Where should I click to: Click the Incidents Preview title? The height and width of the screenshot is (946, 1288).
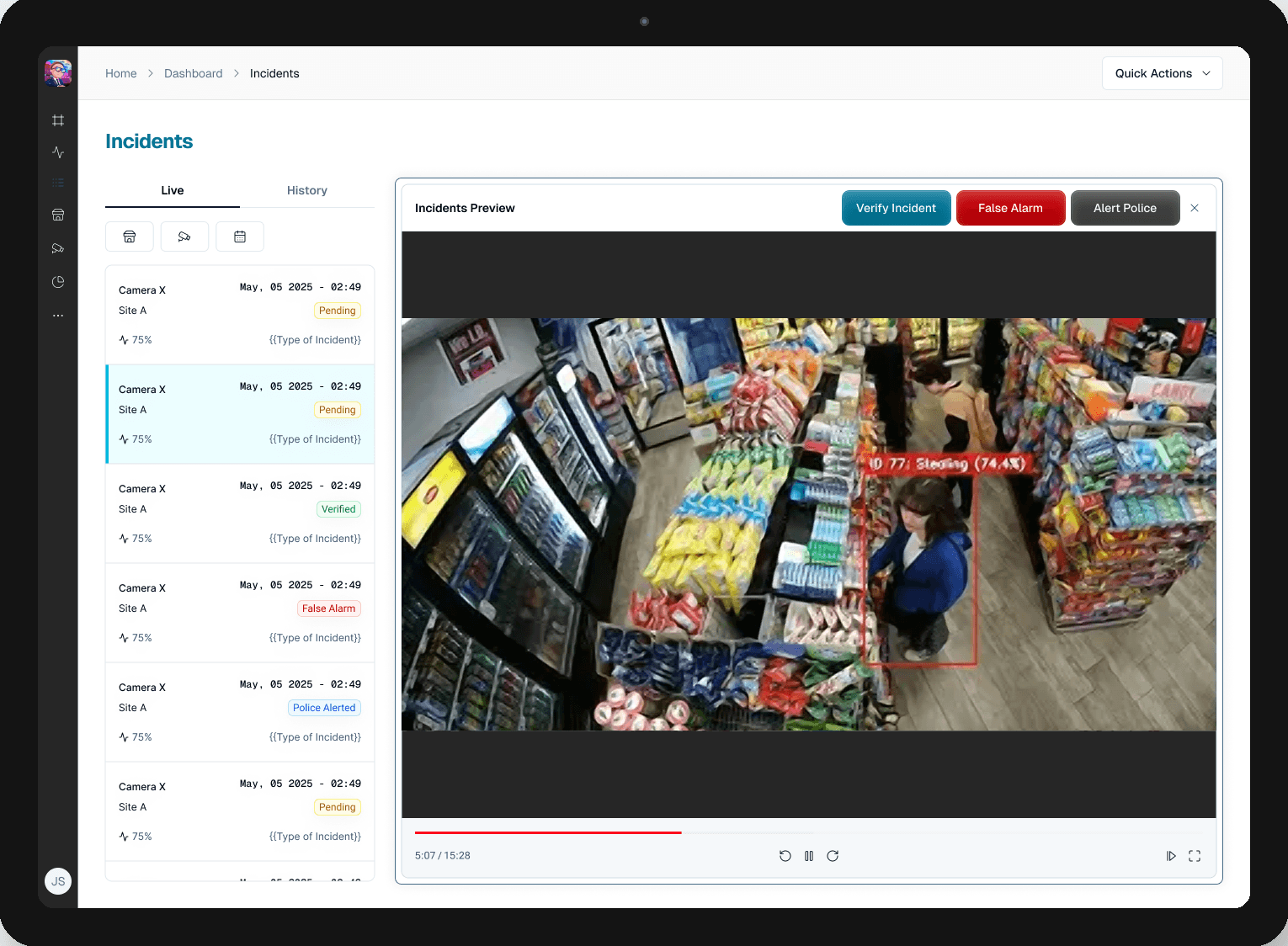pos(465,208)
